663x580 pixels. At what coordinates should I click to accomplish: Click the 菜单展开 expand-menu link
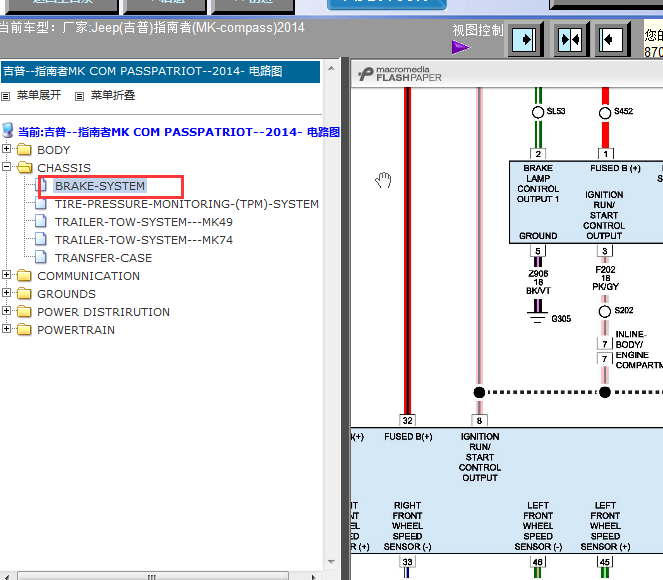tap(38, 95)
